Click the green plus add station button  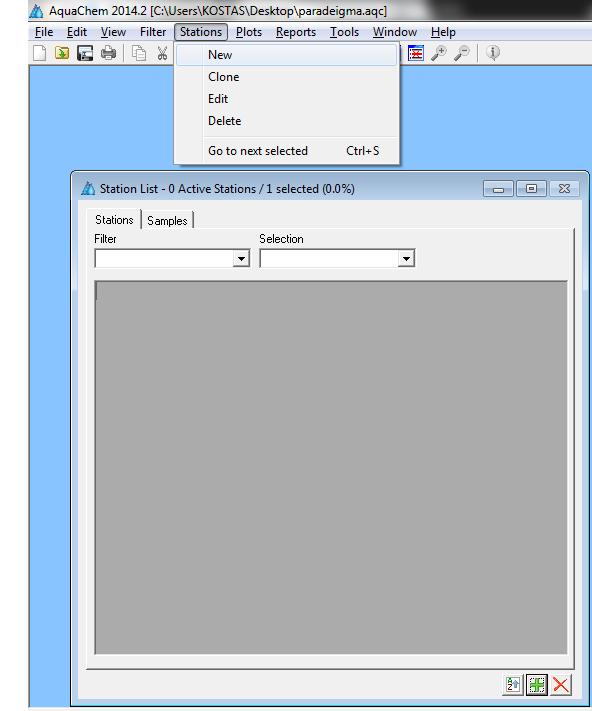[537, 684]
